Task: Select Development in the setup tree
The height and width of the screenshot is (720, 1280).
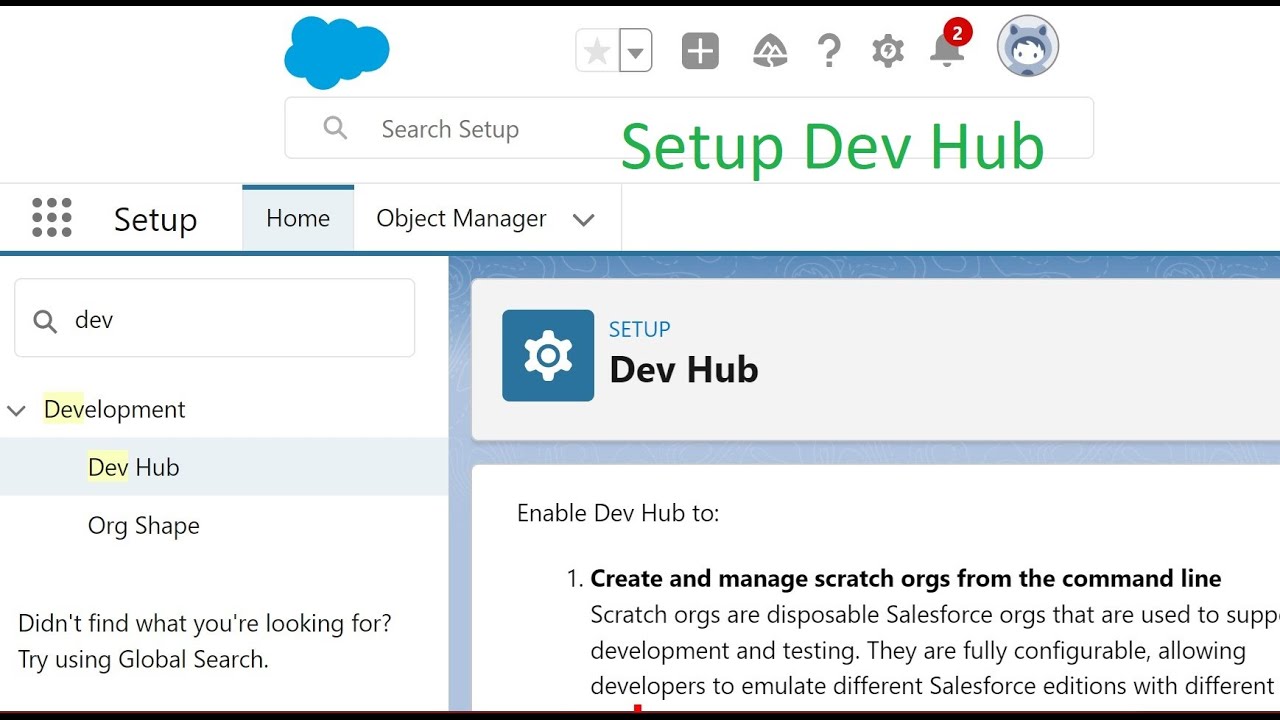Action: tap(115, 409)
